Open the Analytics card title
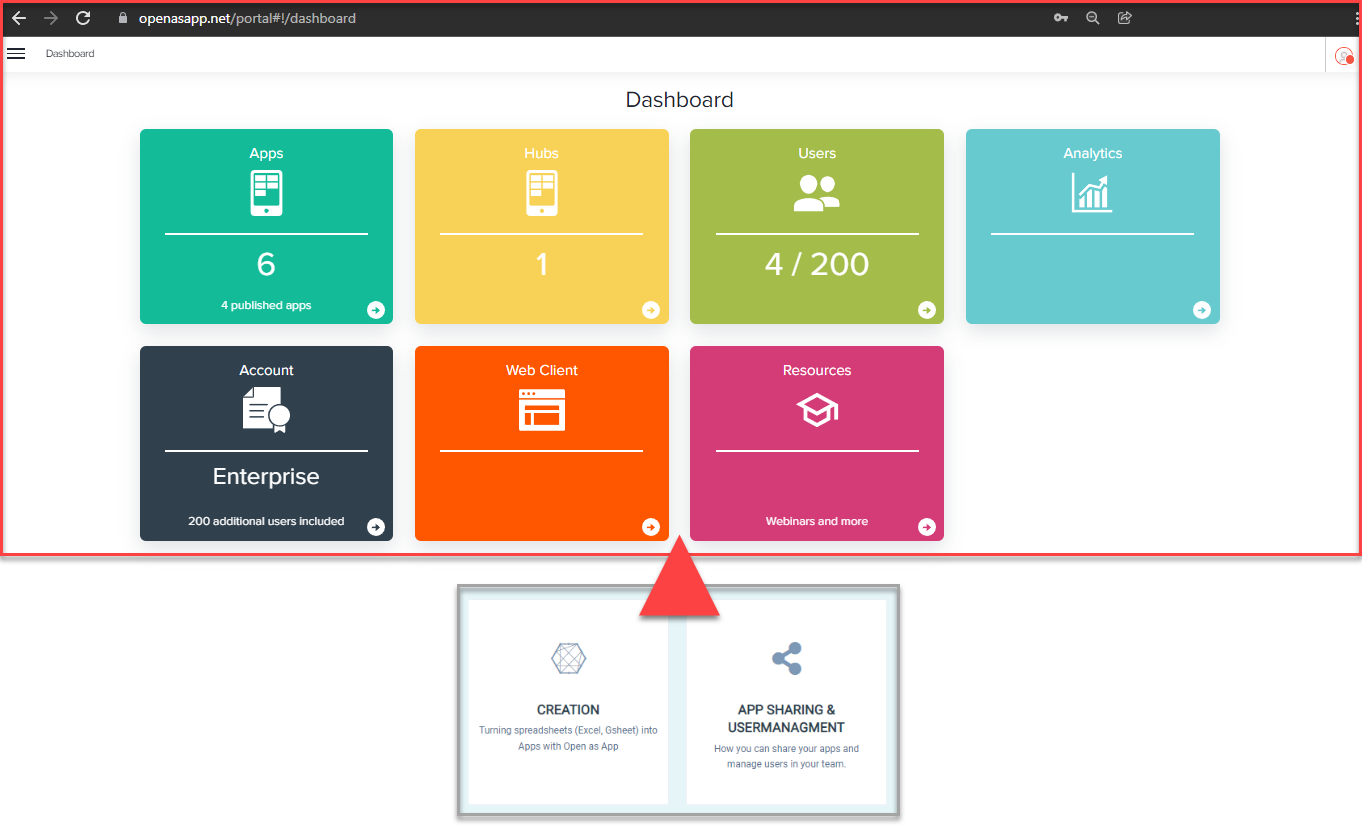 (x=1092, y=153)
